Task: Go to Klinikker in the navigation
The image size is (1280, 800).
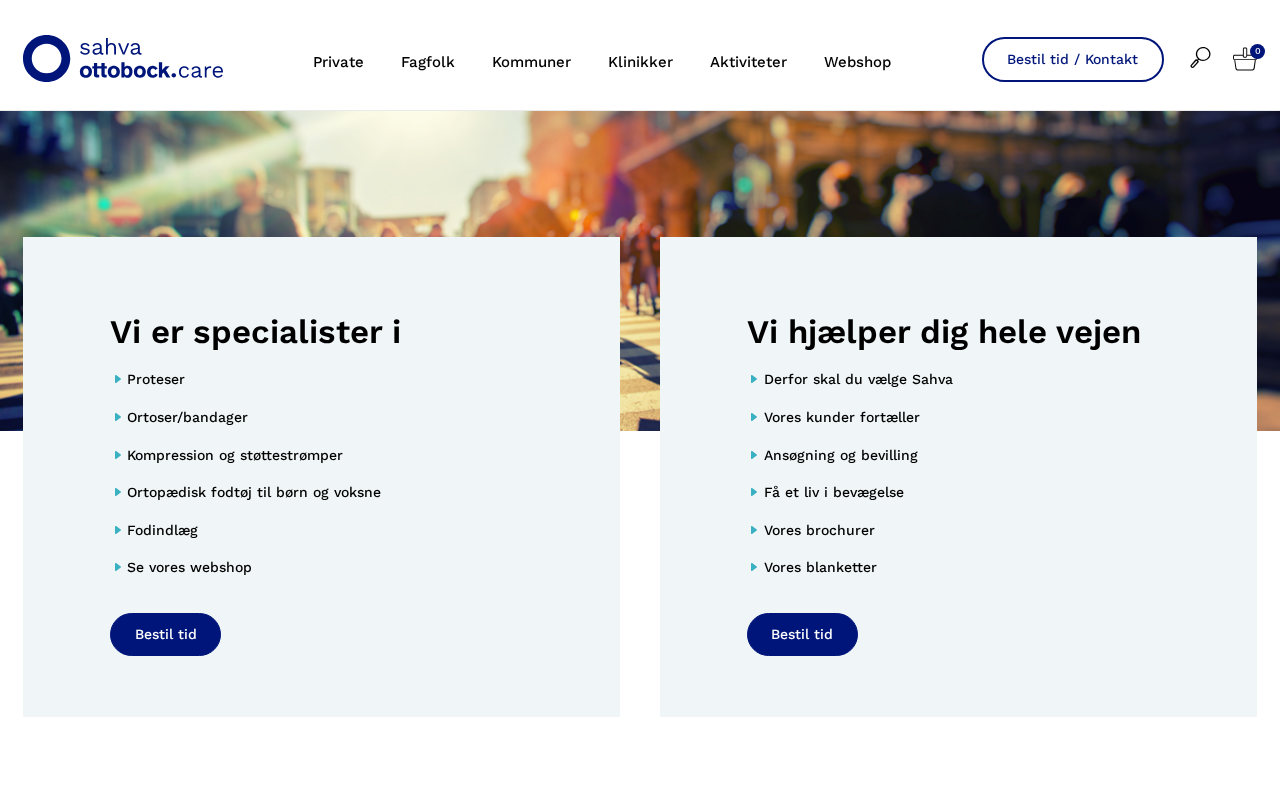Action: click(640, 62)
